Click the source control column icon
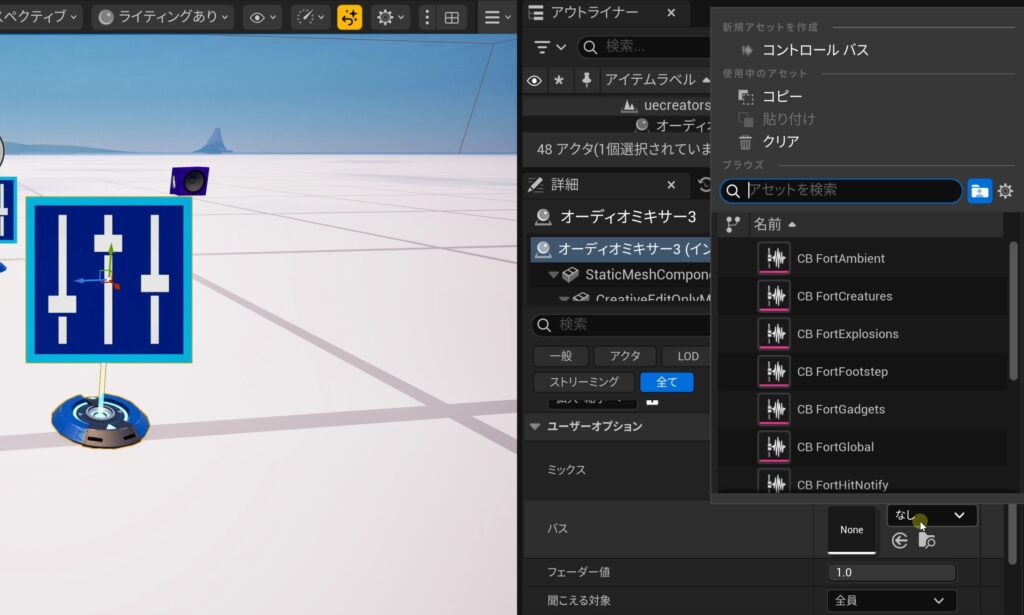Image resolution: width=1024 pixels, height=615 pixels. 732,224
